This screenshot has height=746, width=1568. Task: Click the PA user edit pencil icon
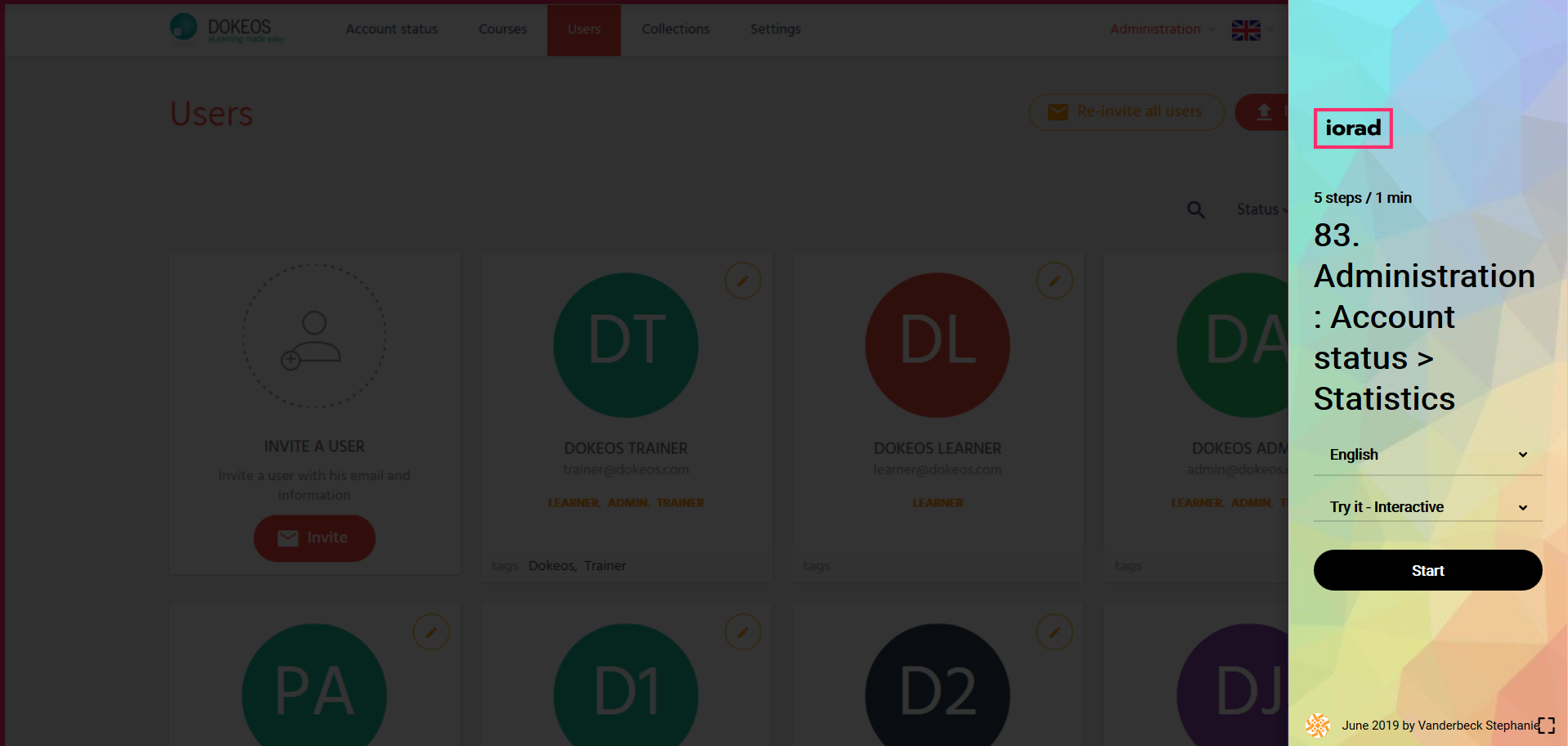click(x=431, y=632)
